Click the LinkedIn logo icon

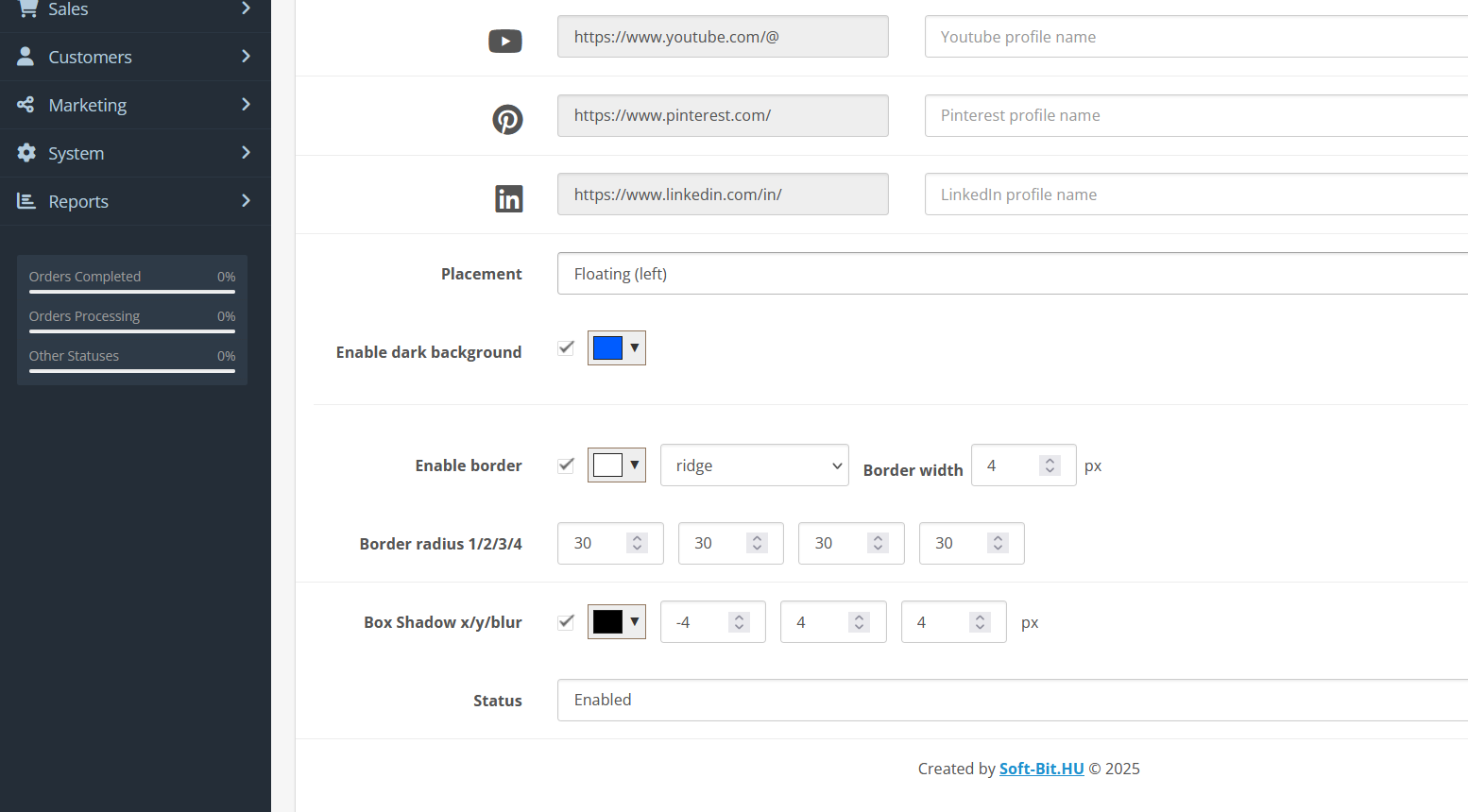tap(509, 198)
